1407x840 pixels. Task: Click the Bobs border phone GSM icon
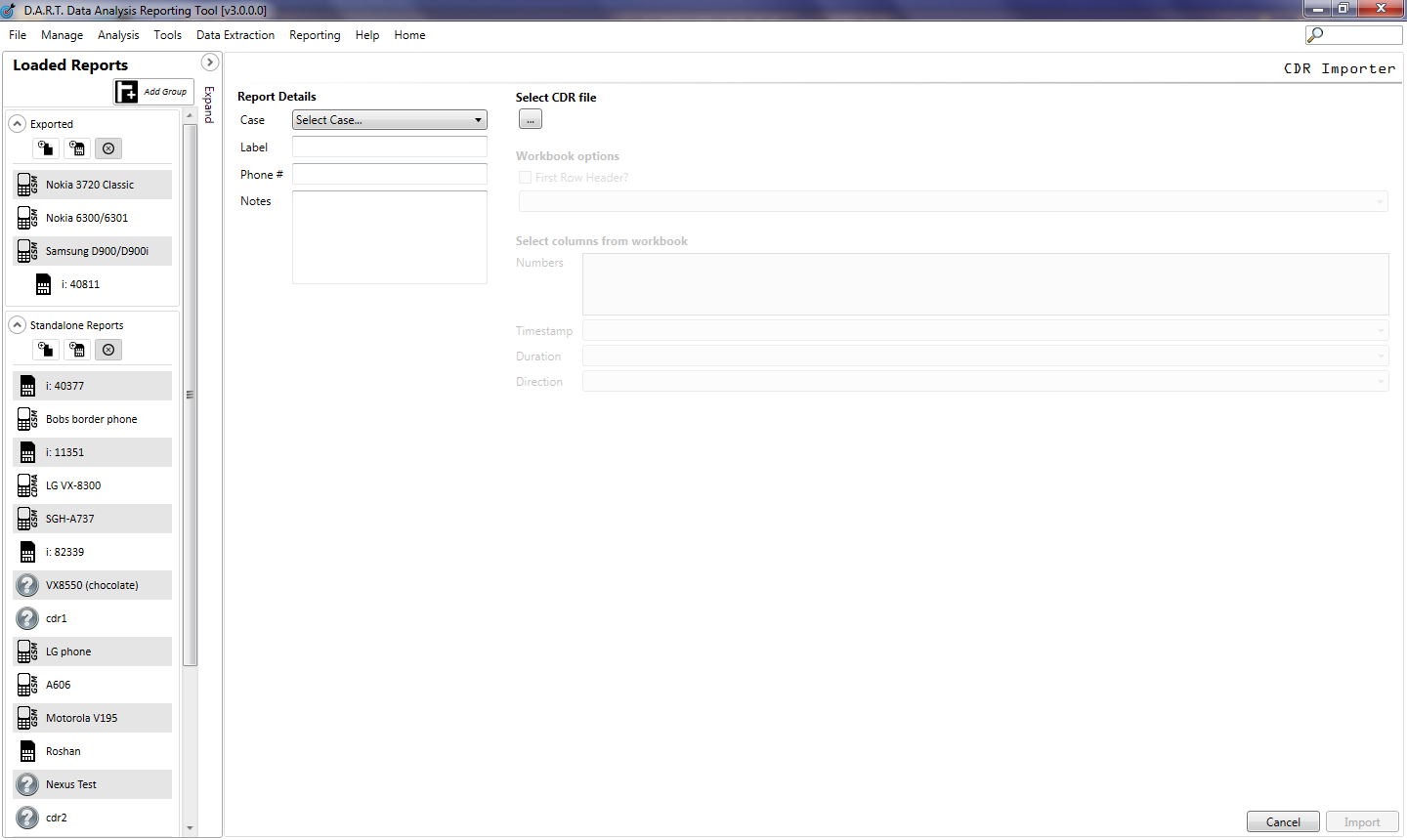click(x=27, y=419)
